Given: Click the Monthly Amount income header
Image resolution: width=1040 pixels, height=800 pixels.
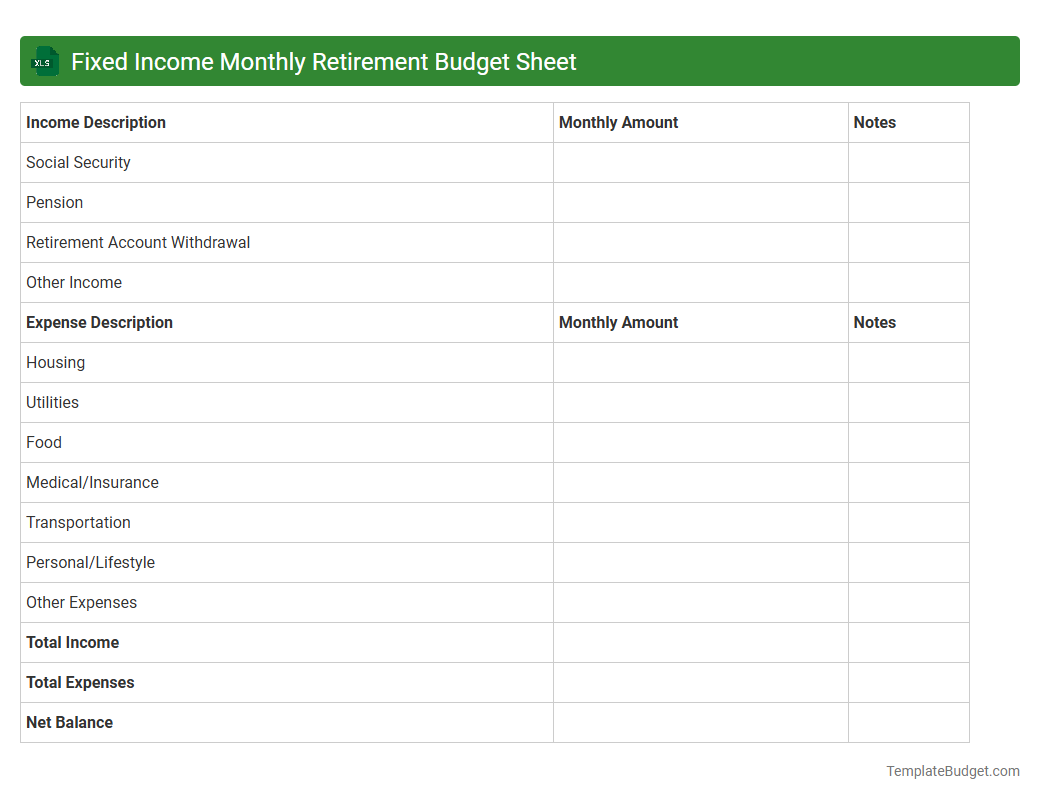Looking at the screenshot, I should click(x=618, y=122).
